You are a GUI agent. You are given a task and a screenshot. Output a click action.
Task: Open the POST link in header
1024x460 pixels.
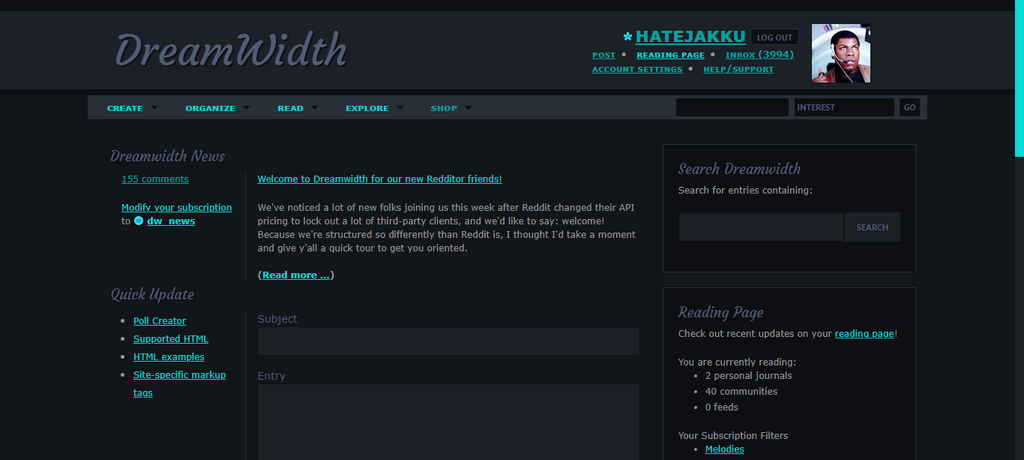[603, 56]
